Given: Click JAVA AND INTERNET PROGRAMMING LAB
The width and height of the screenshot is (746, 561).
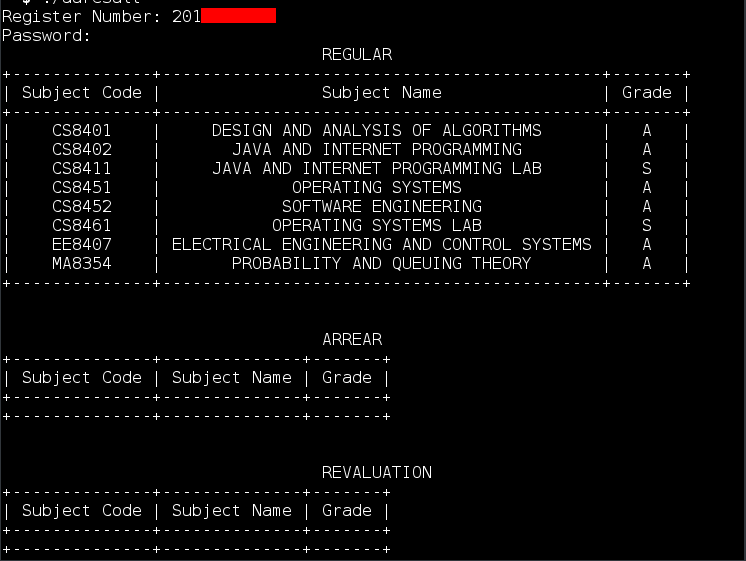Looking at the screenshot, I should (377, 168).
